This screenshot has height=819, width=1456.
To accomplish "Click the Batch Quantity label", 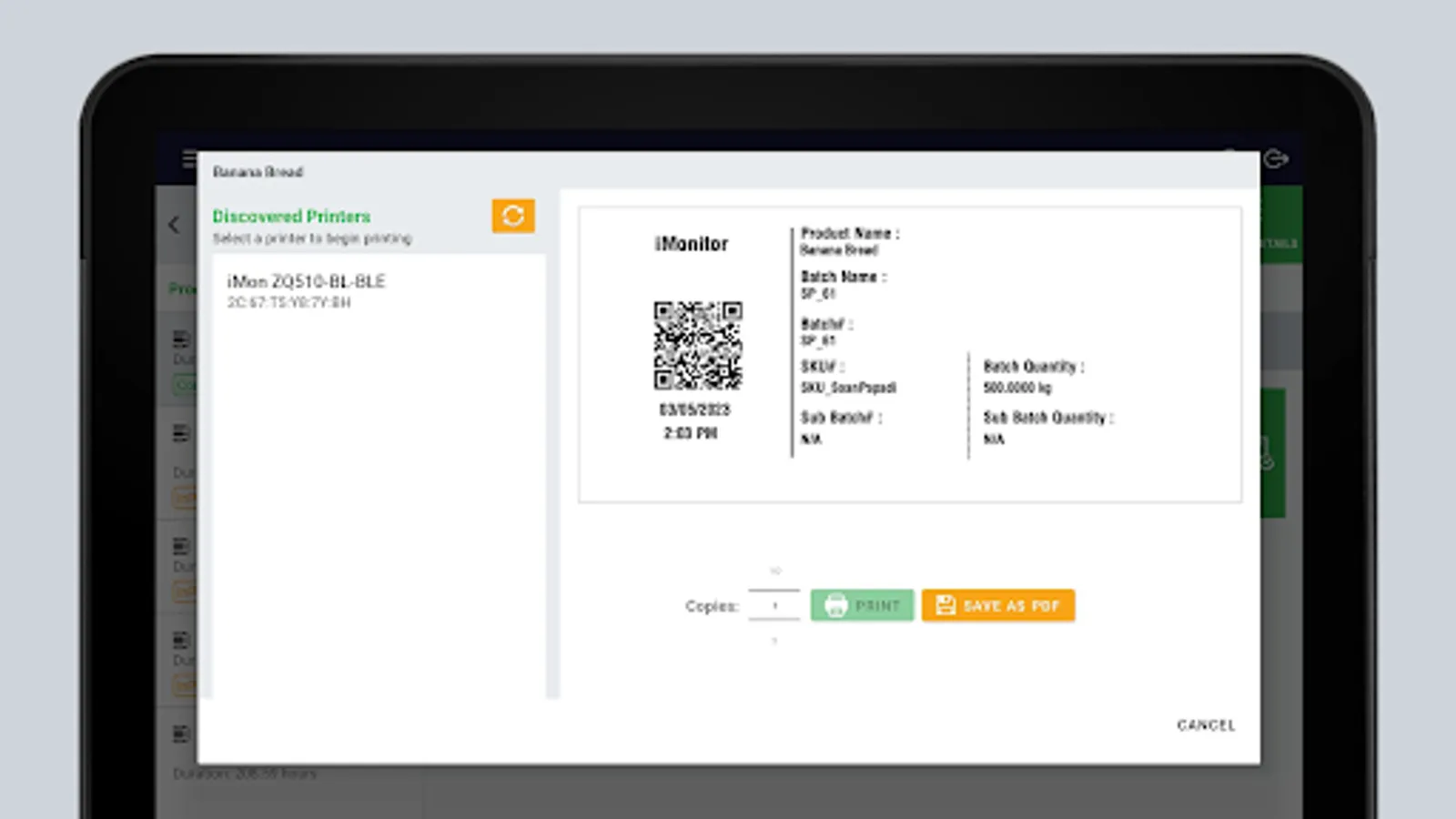I will 1034,367.
